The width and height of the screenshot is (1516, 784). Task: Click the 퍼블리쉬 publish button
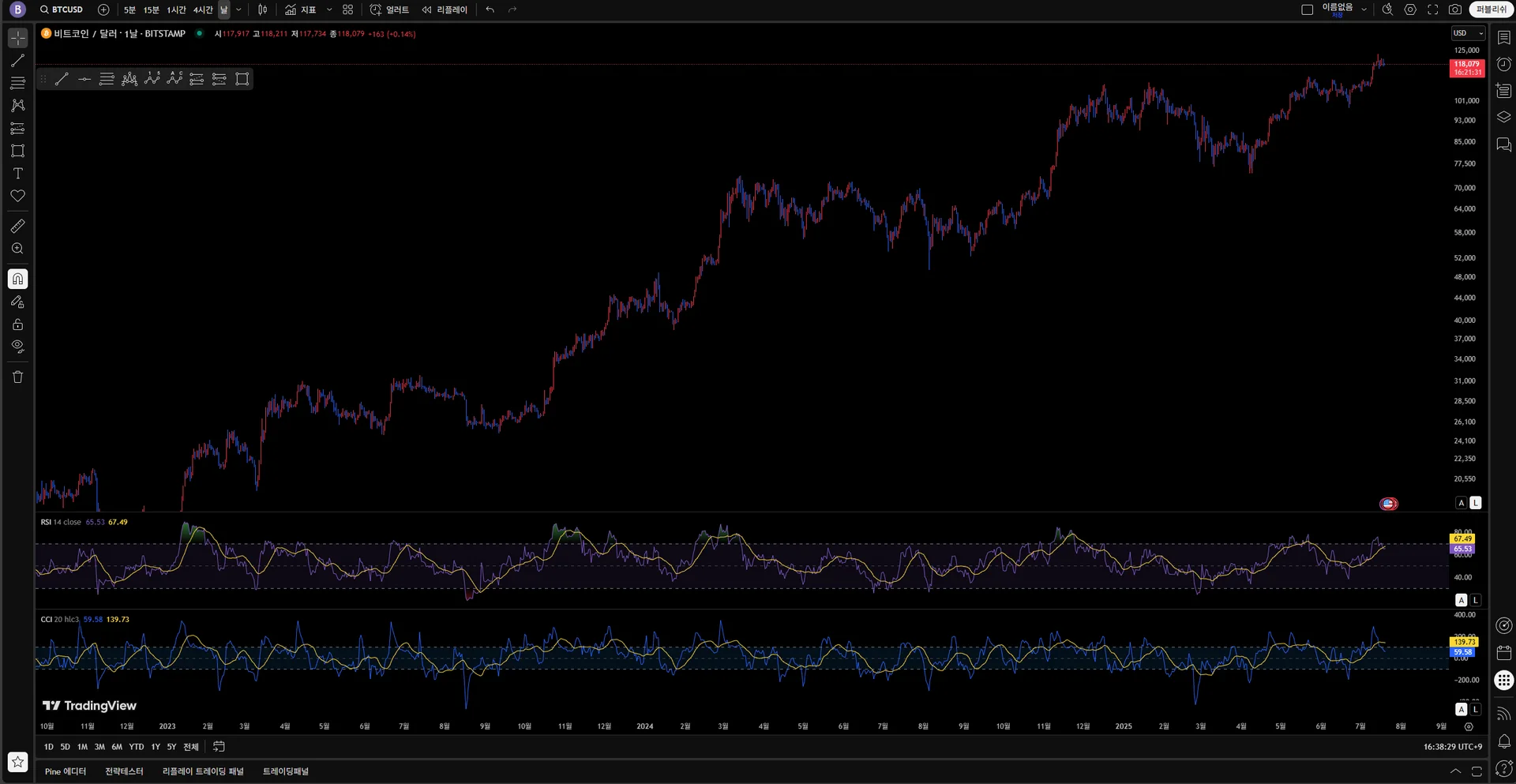coord(1491,9)
